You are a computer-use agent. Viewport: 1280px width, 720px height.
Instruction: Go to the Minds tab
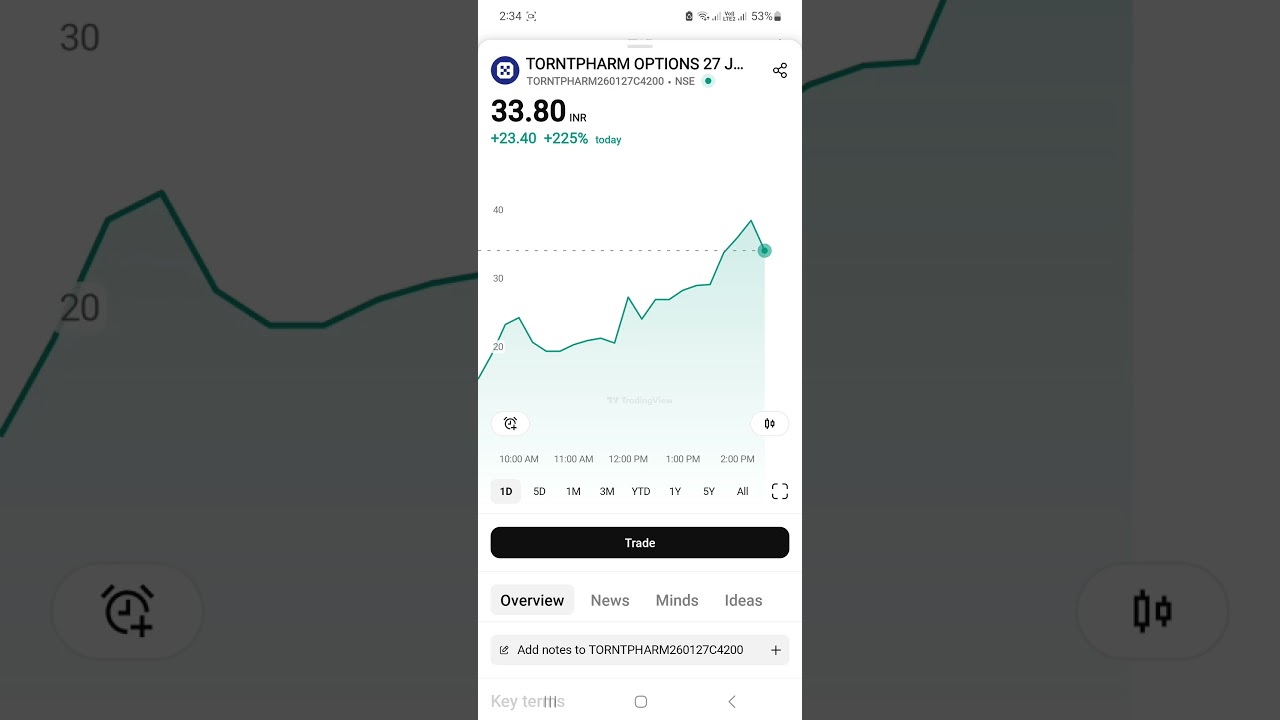(677, 600)
